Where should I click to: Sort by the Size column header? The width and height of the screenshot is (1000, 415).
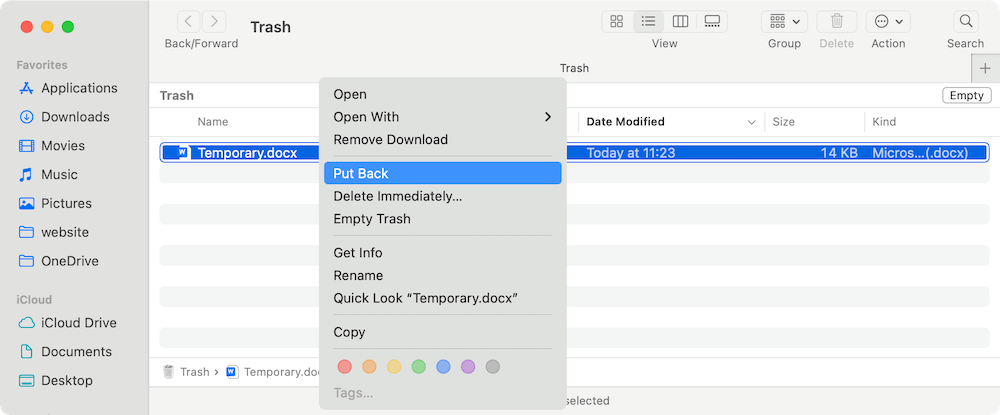click(783, 122)
